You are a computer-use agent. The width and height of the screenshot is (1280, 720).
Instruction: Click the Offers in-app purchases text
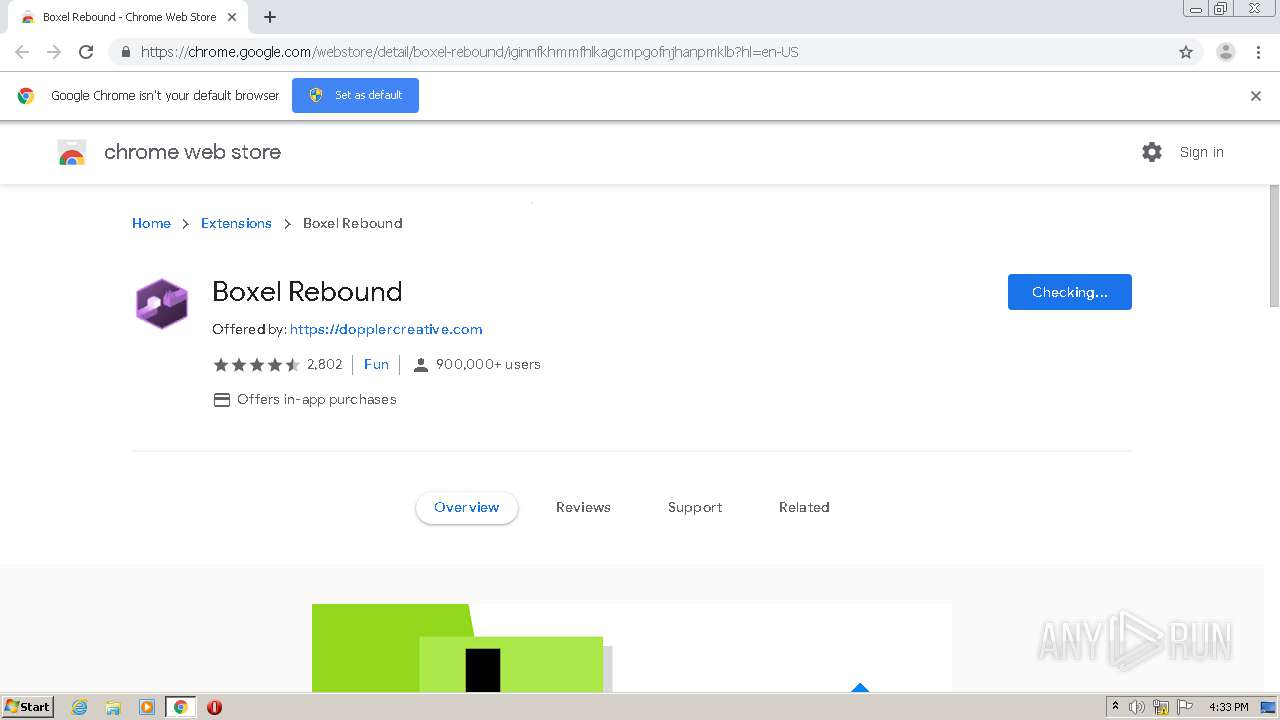(317, 400)
